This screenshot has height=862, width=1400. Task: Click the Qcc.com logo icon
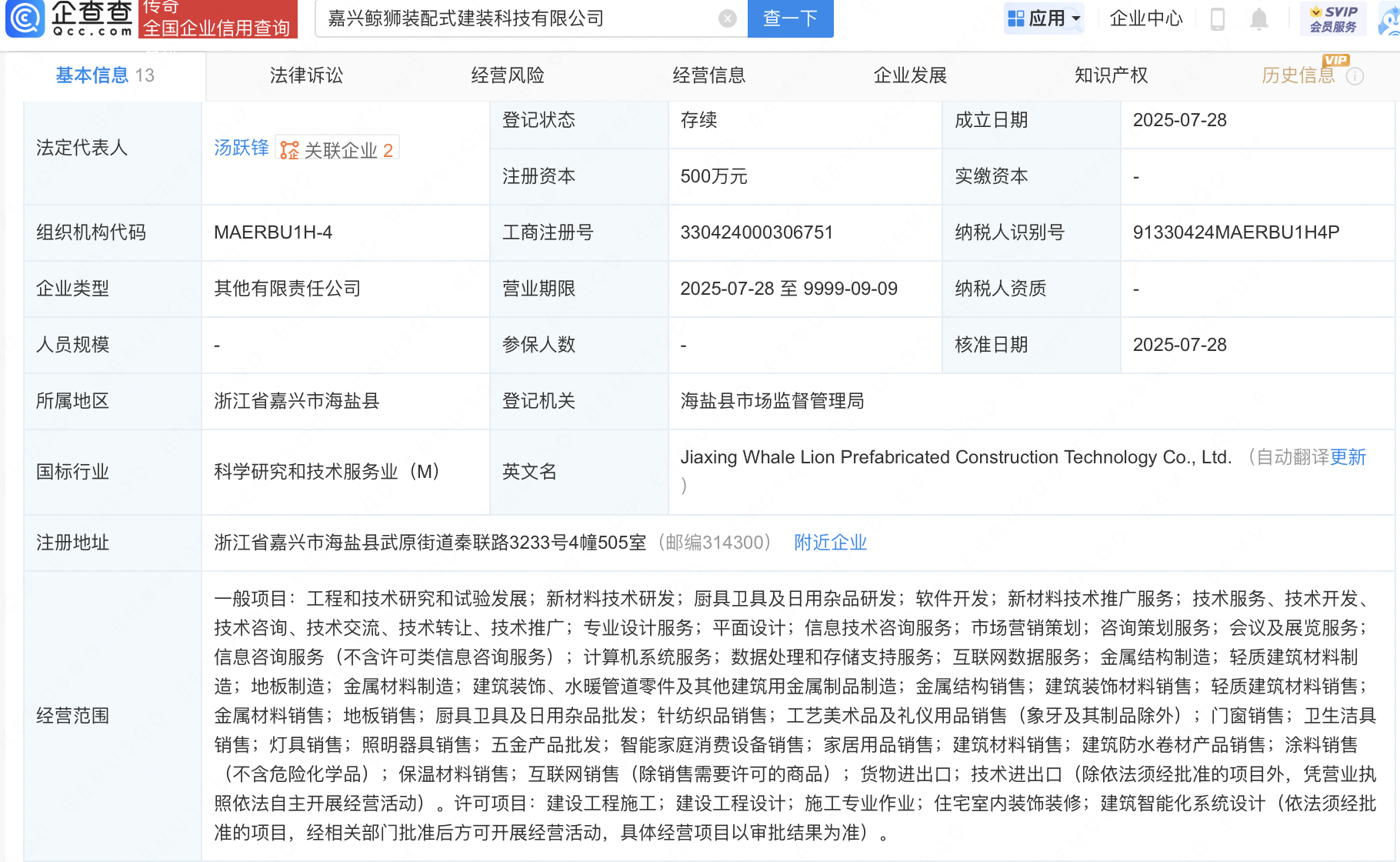(25, 18)
